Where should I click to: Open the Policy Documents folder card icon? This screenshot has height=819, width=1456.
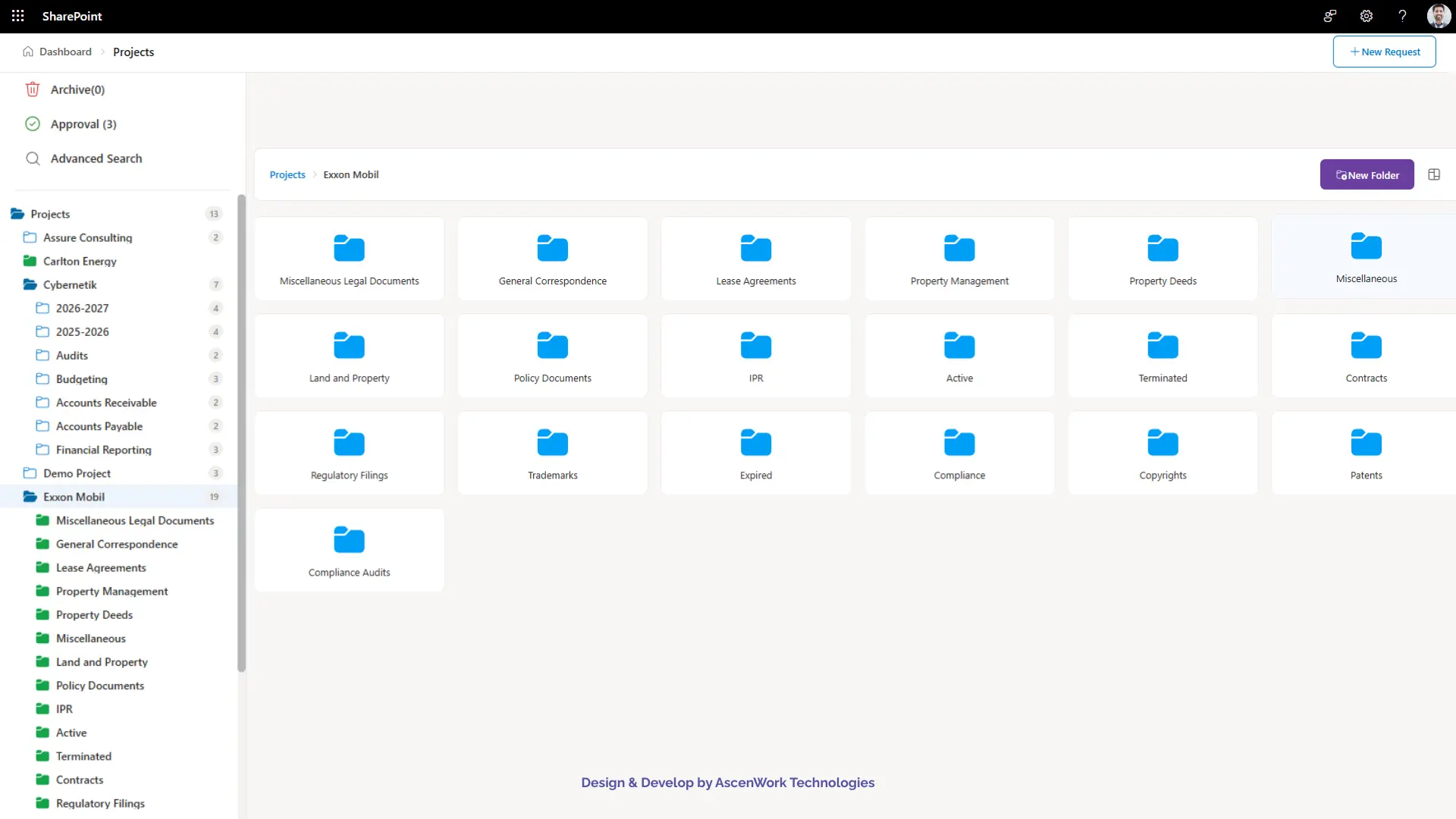(552, 345)
